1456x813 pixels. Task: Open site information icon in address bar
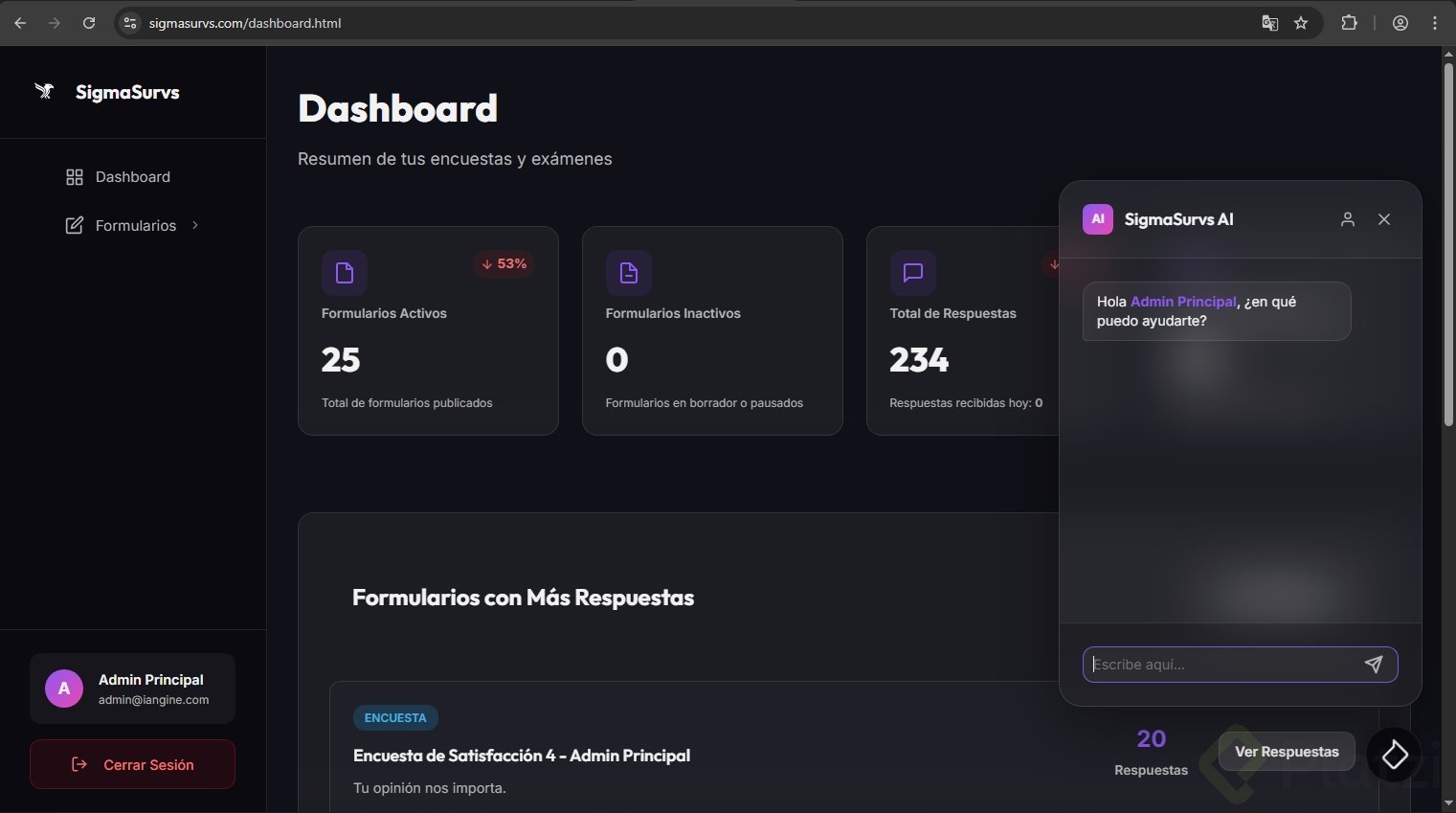(131, 23)
